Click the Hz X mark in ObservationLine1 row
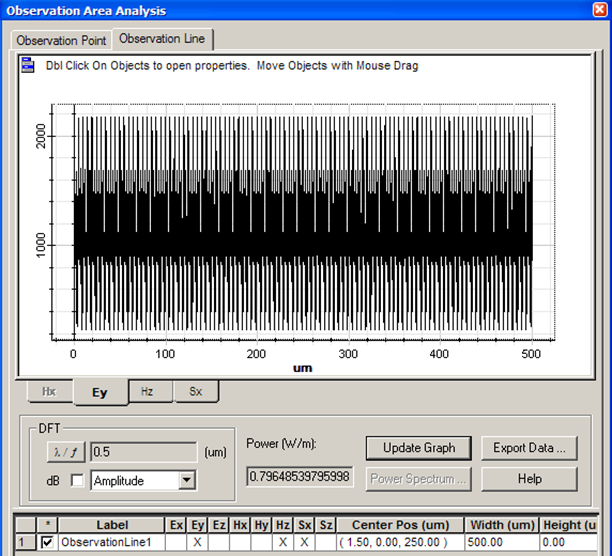 coord(283,542)
